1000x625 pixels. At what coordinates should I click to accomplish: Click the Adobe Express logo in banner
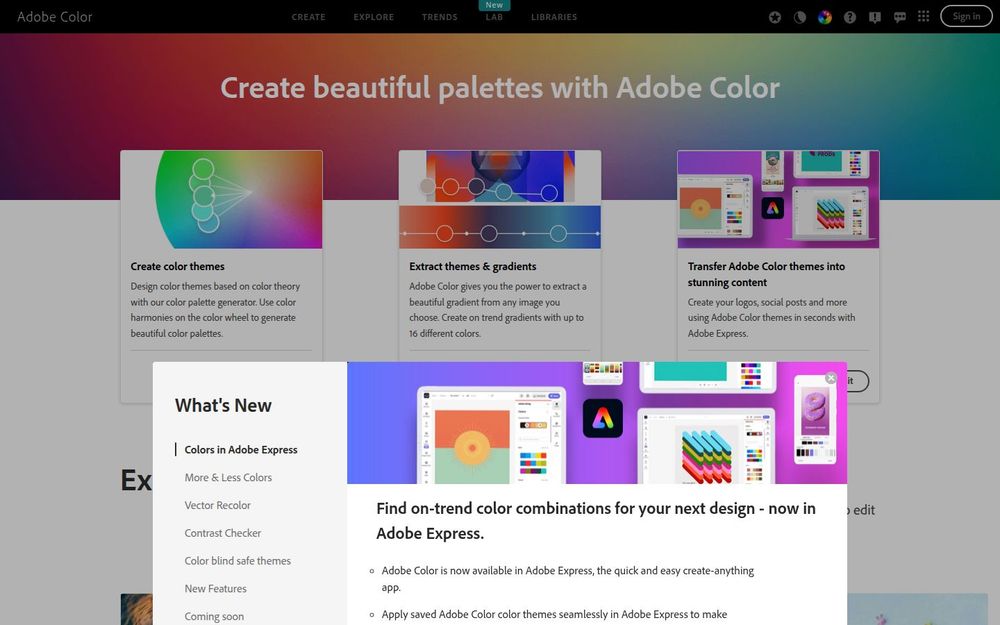pos(603,418)
